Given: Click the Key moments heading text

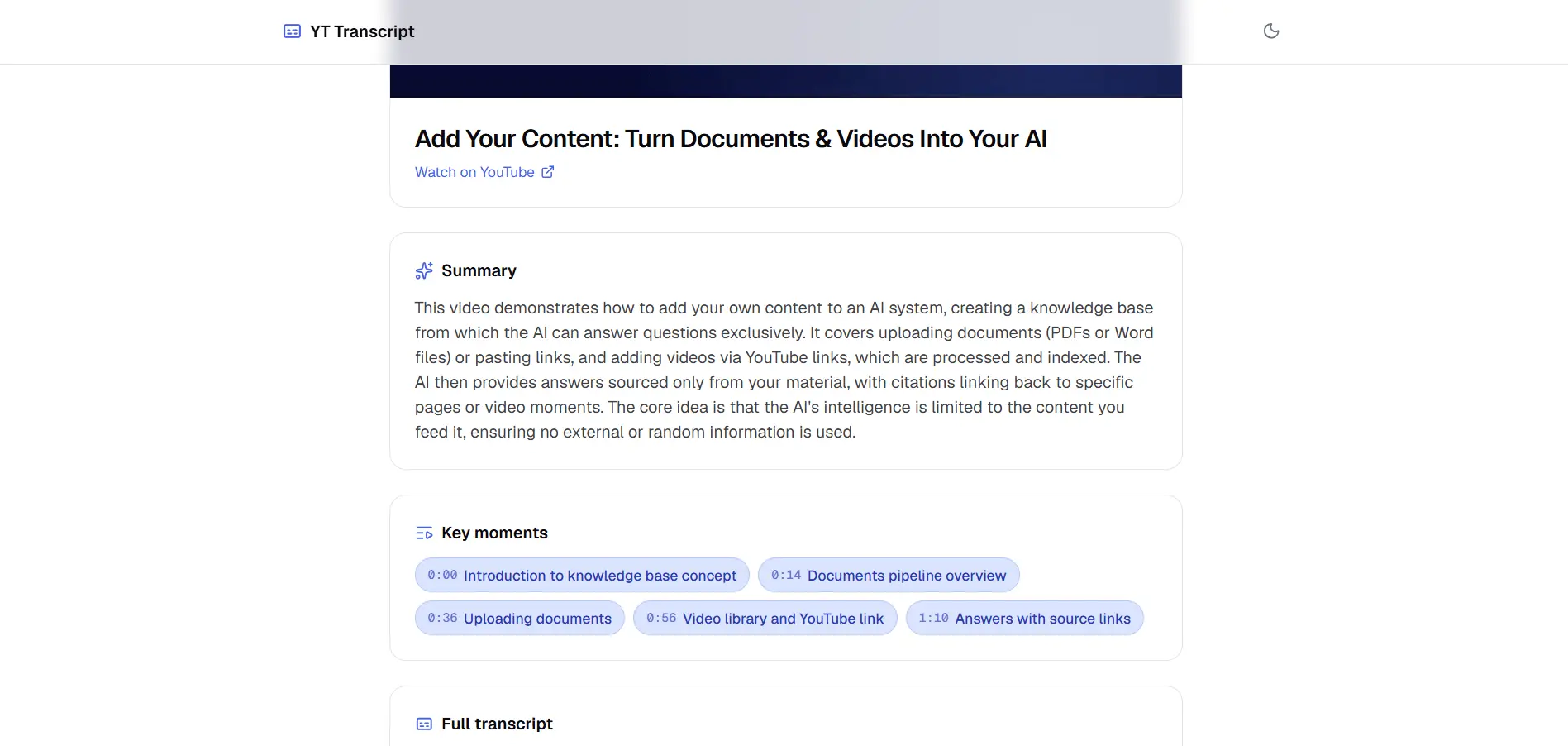Looking at the screenshot, I should pos(494,533).
